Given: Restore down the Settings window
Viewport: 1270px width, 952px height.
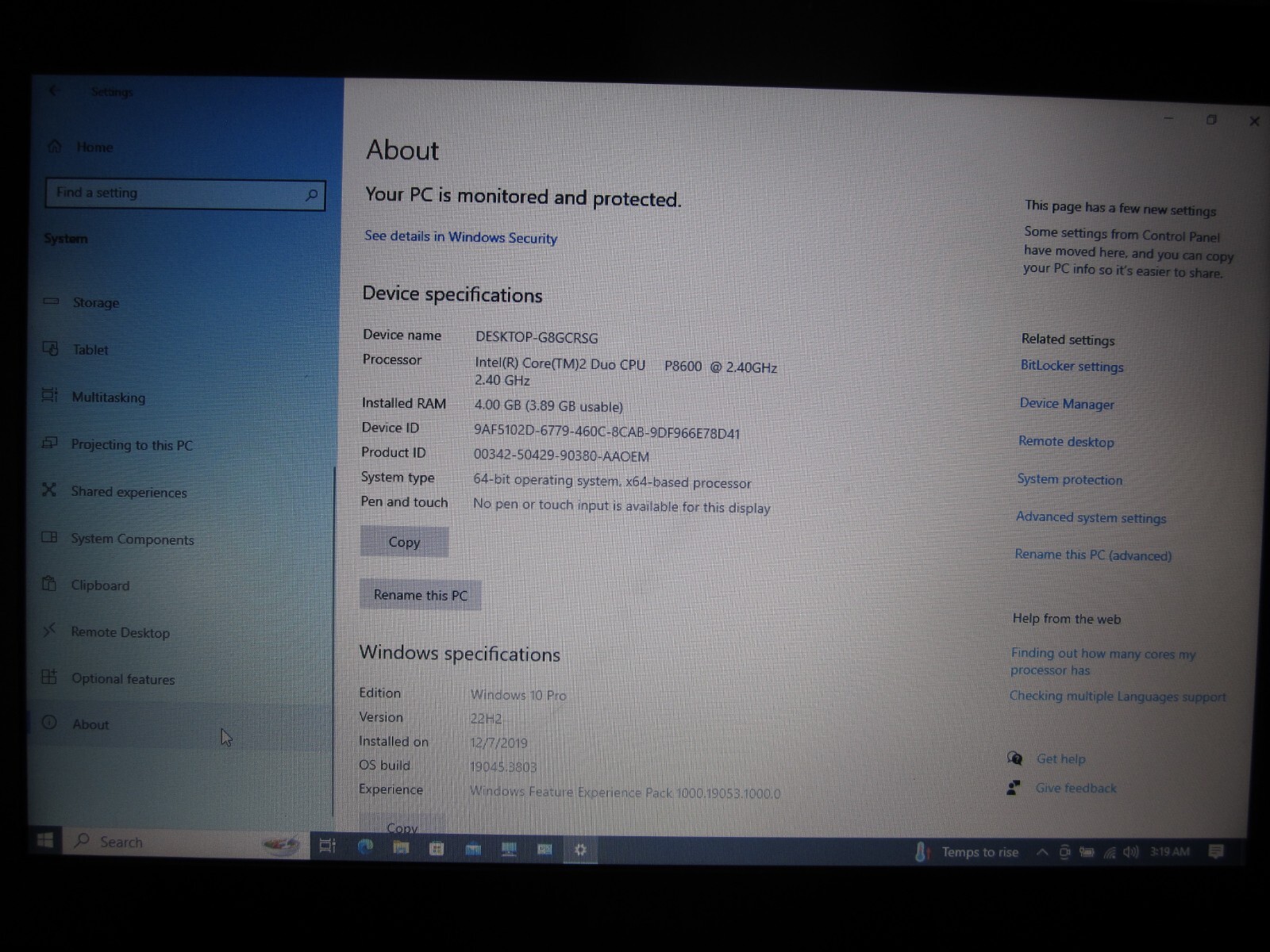Looking at the screenshot, I should coord(1211,120).
